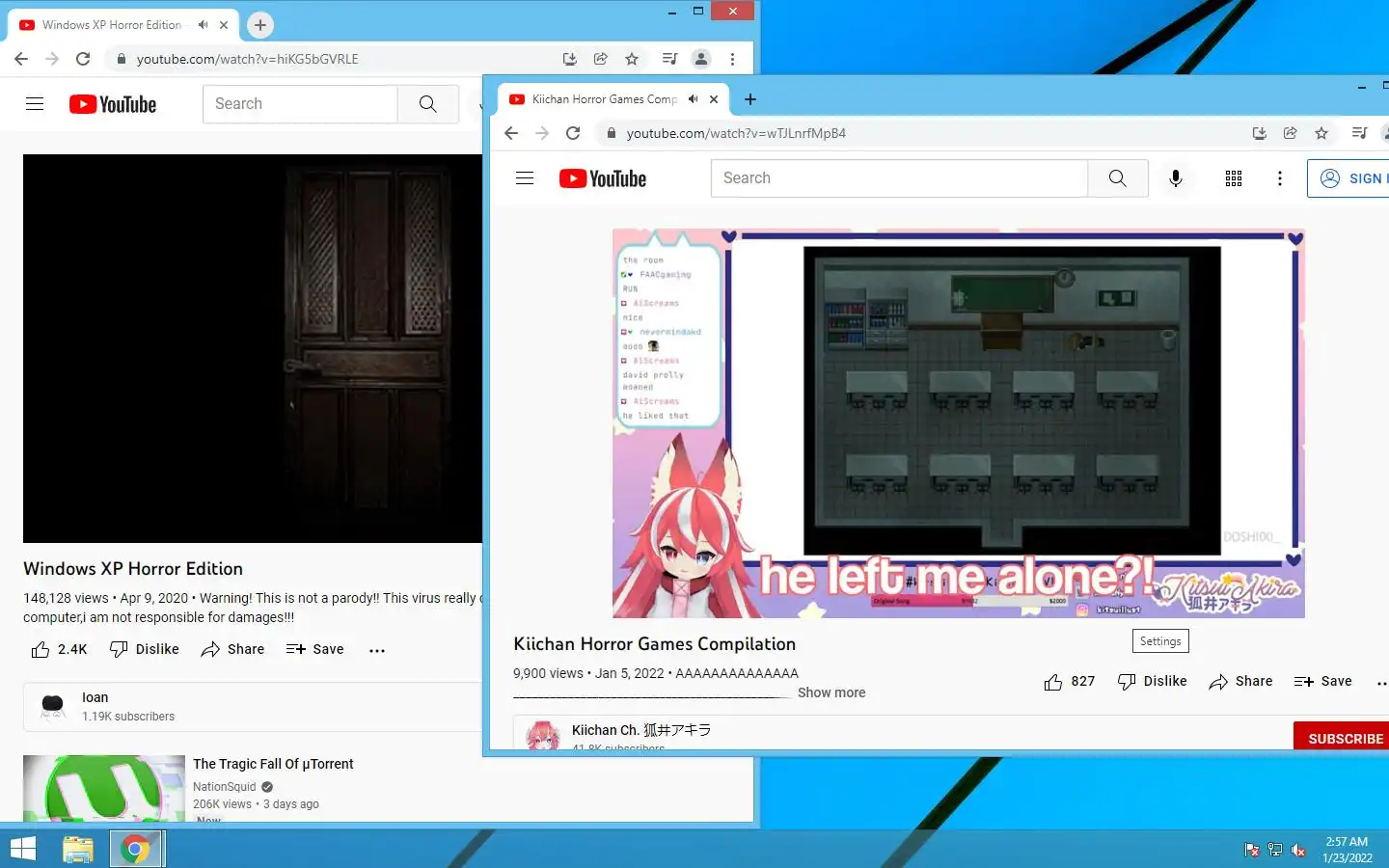This screenshot has width=1389, height=868.
Task: Open the hamburger menu in the back YouTube window
Action: click(35, 104)
